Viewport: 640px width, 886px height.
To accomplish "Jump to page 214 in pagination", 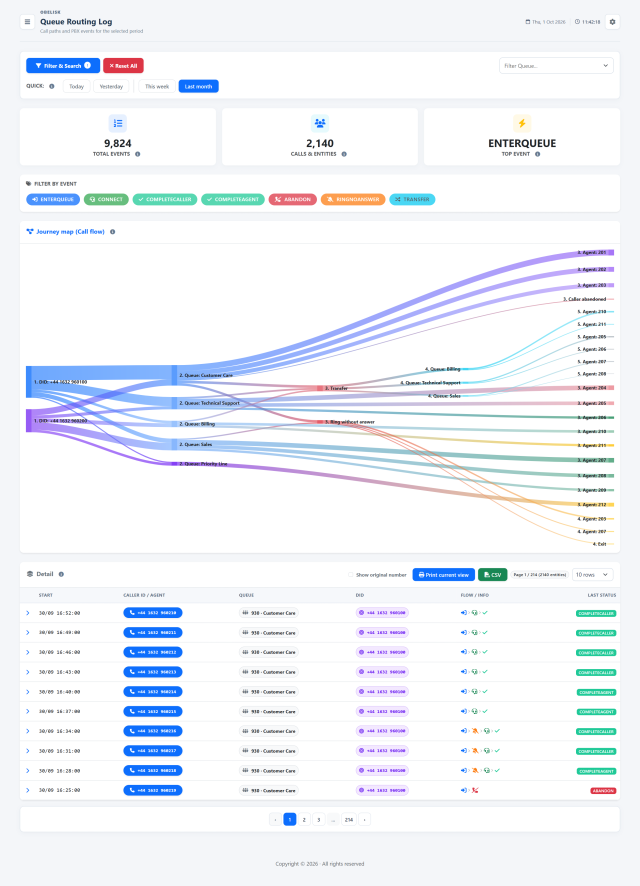I will point(349,819).
